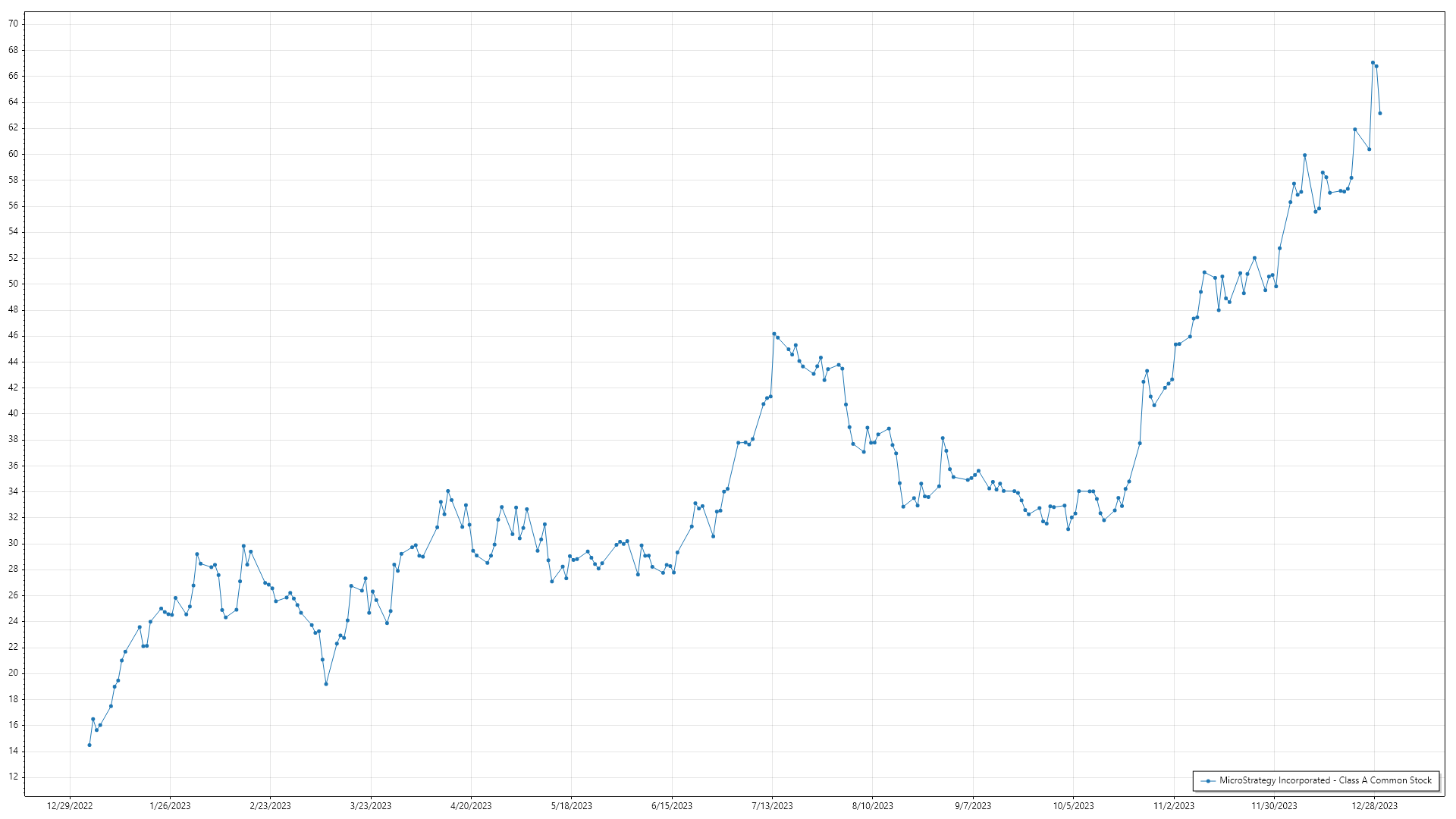Click the March low data point near 19
1456x819 pixels.
(x=326, y=684)
